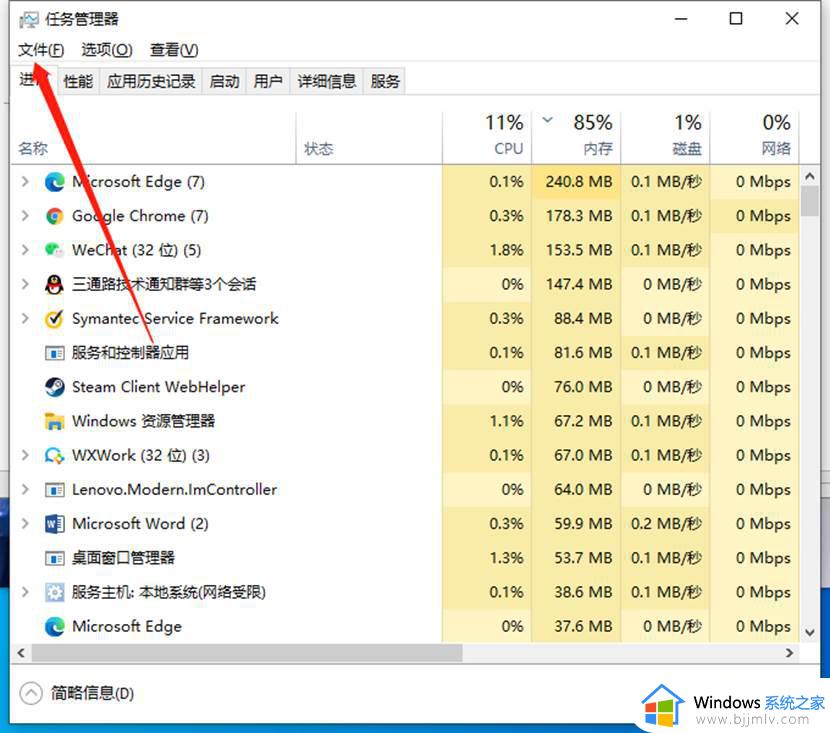Open the 查看(V) menu
Screen dimensions: 830x733
174,50
